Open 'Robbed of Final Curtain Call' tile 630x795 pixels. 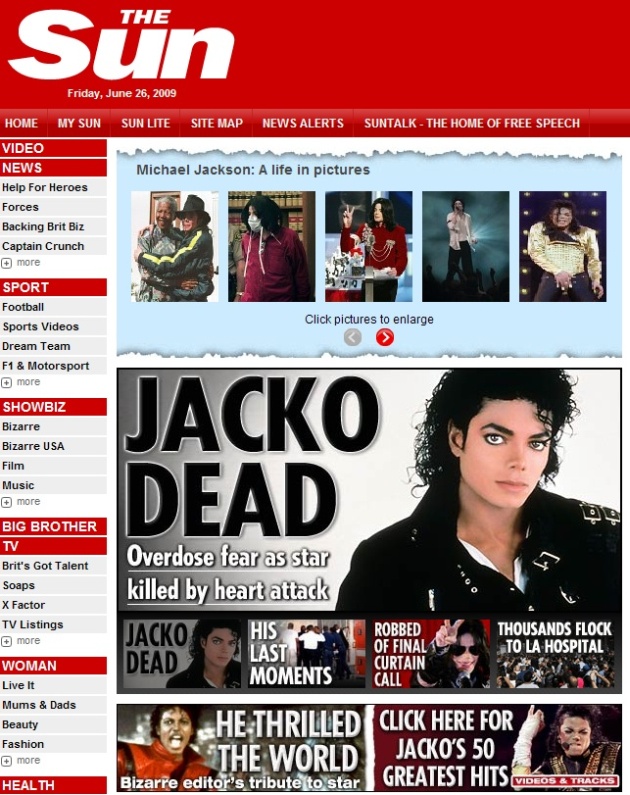430,653
